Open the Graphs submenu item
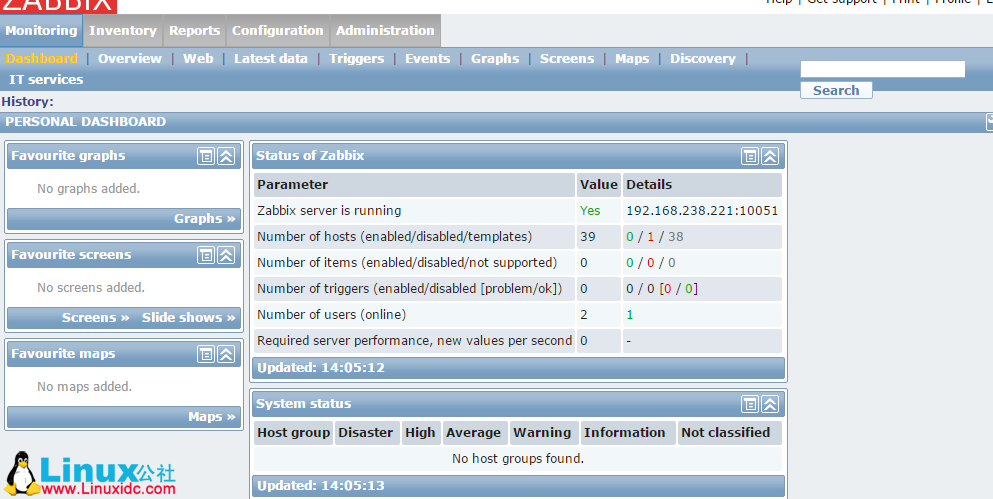The height and width of the screenshot is (499, 993). point(495,58)
